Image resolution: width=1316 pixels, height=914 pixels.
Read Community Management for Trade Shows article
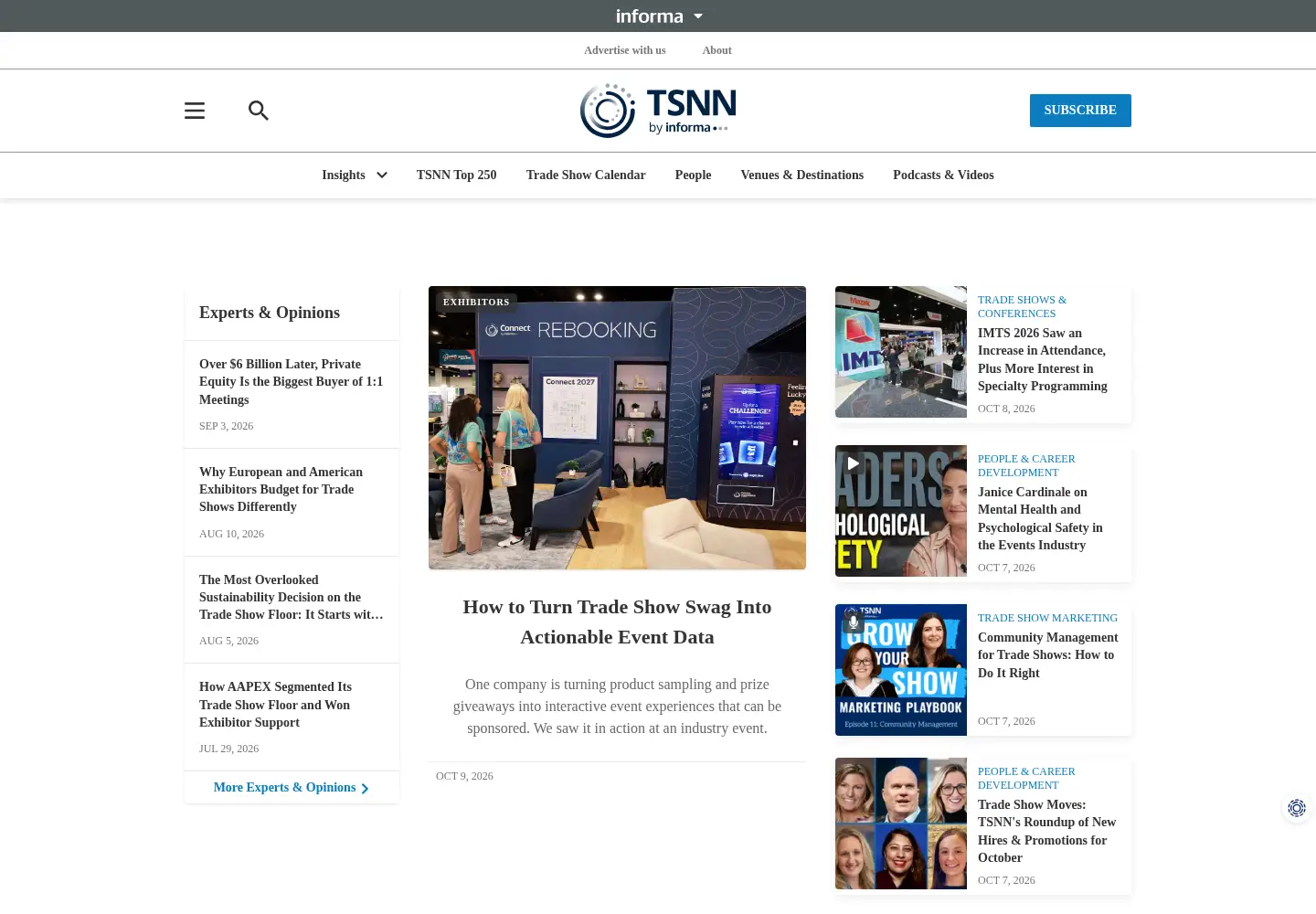coord(1048,655)
